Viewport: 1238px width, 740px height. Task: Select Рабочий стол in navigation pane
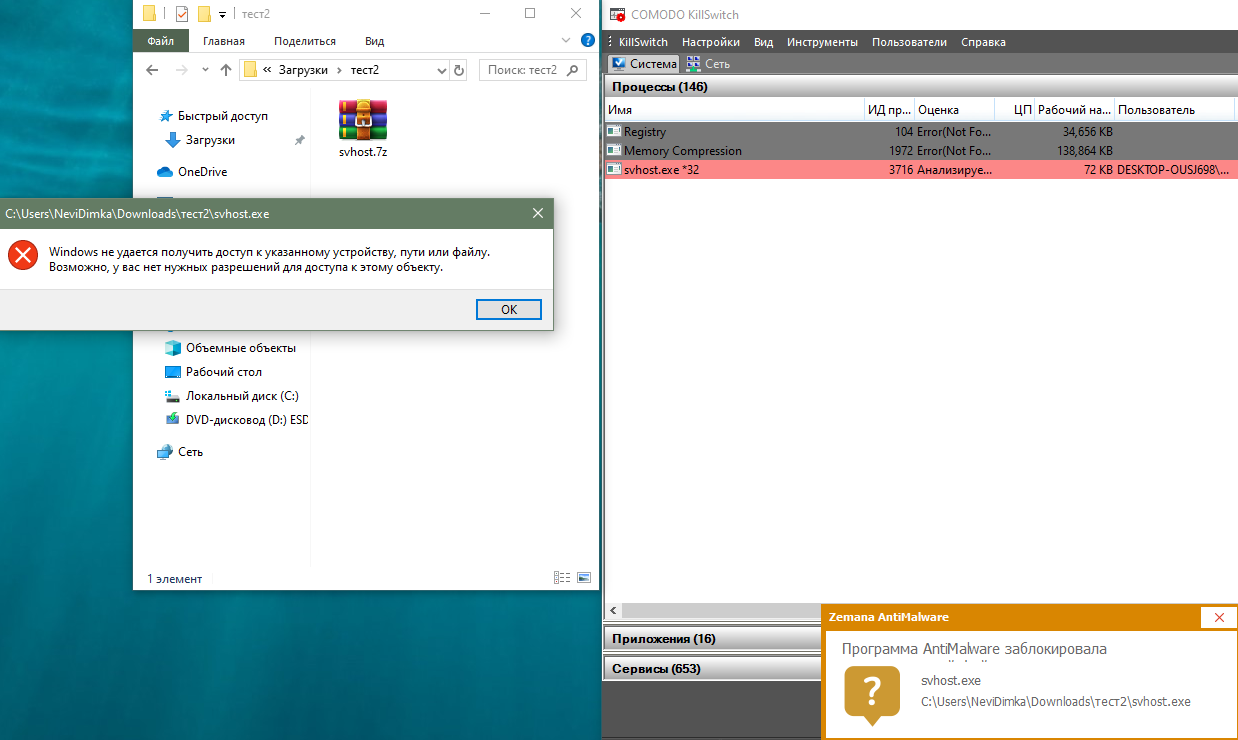point(223,372)
